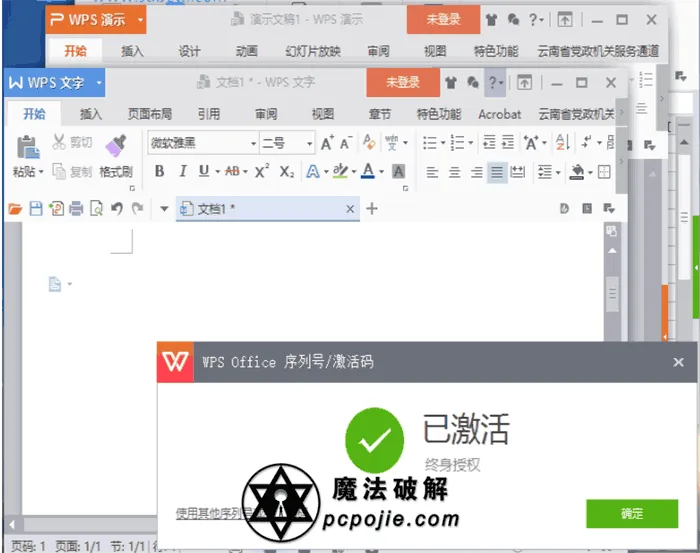Open the font size dropdown 二号
Viewport: 700px width, 553px height.
[309, 144]
